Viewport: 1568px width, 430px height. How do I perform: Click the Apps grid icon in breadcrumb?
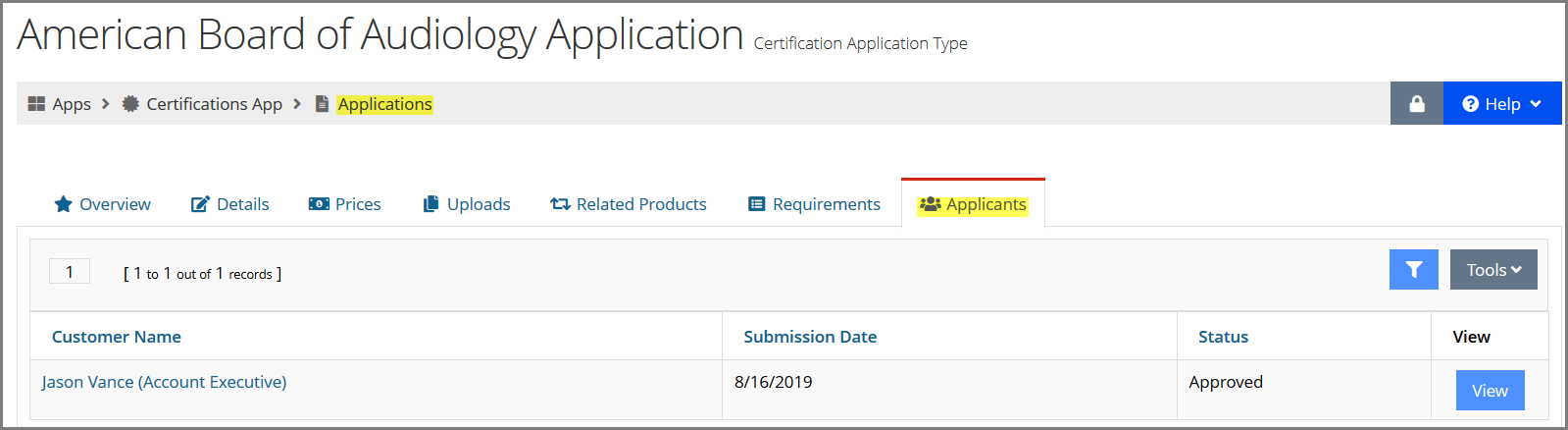(x=36, y=103)
